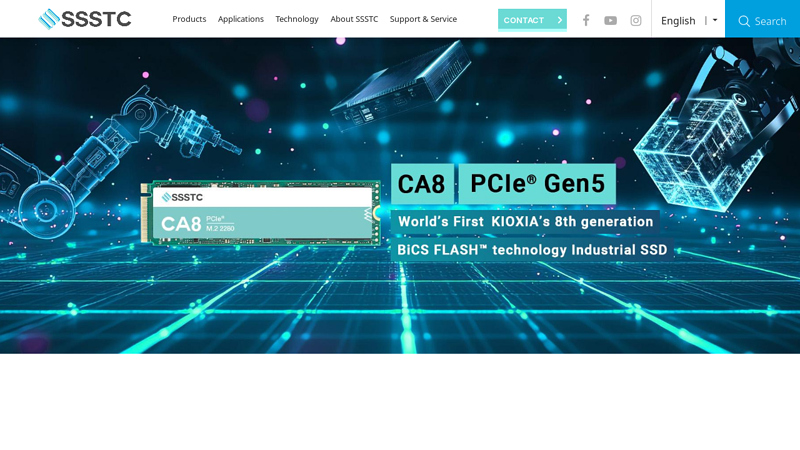This screenshot has width=800, height=450.
Task: Click the magnifying glass search icon
Action: pos(744,21)
